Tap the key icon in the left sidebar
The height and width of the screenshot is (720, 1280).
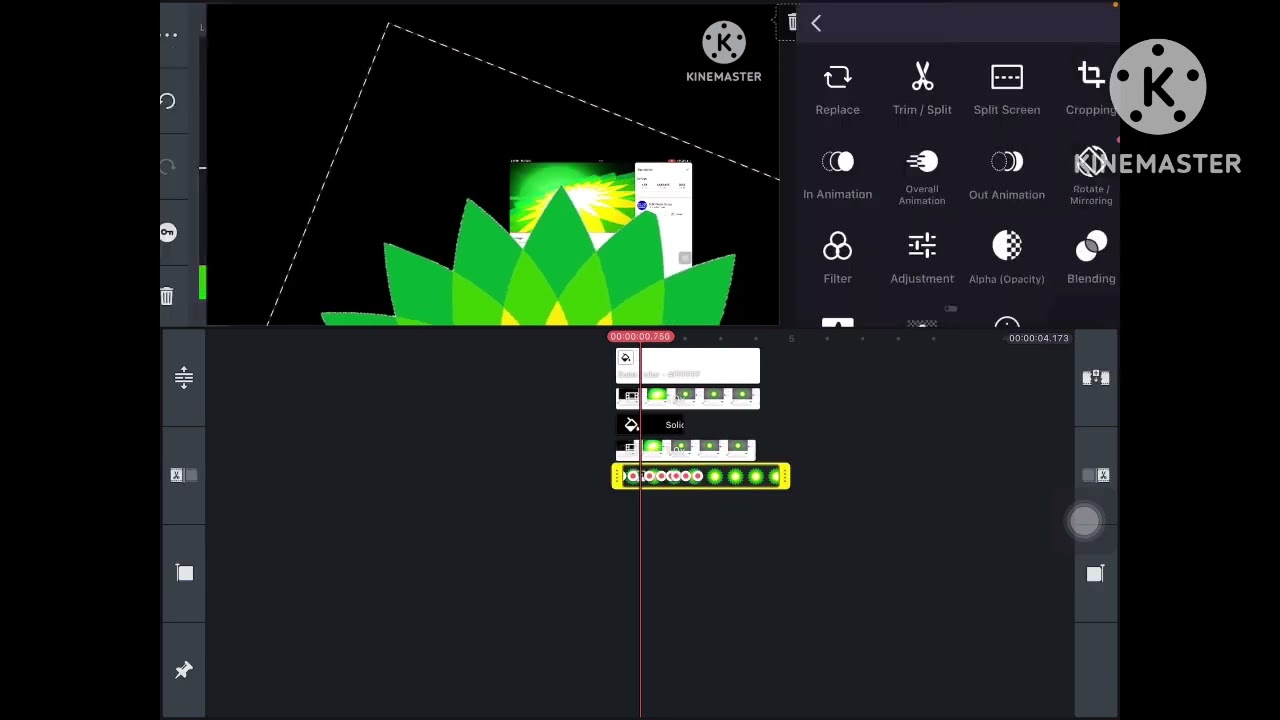coord(167,232)
